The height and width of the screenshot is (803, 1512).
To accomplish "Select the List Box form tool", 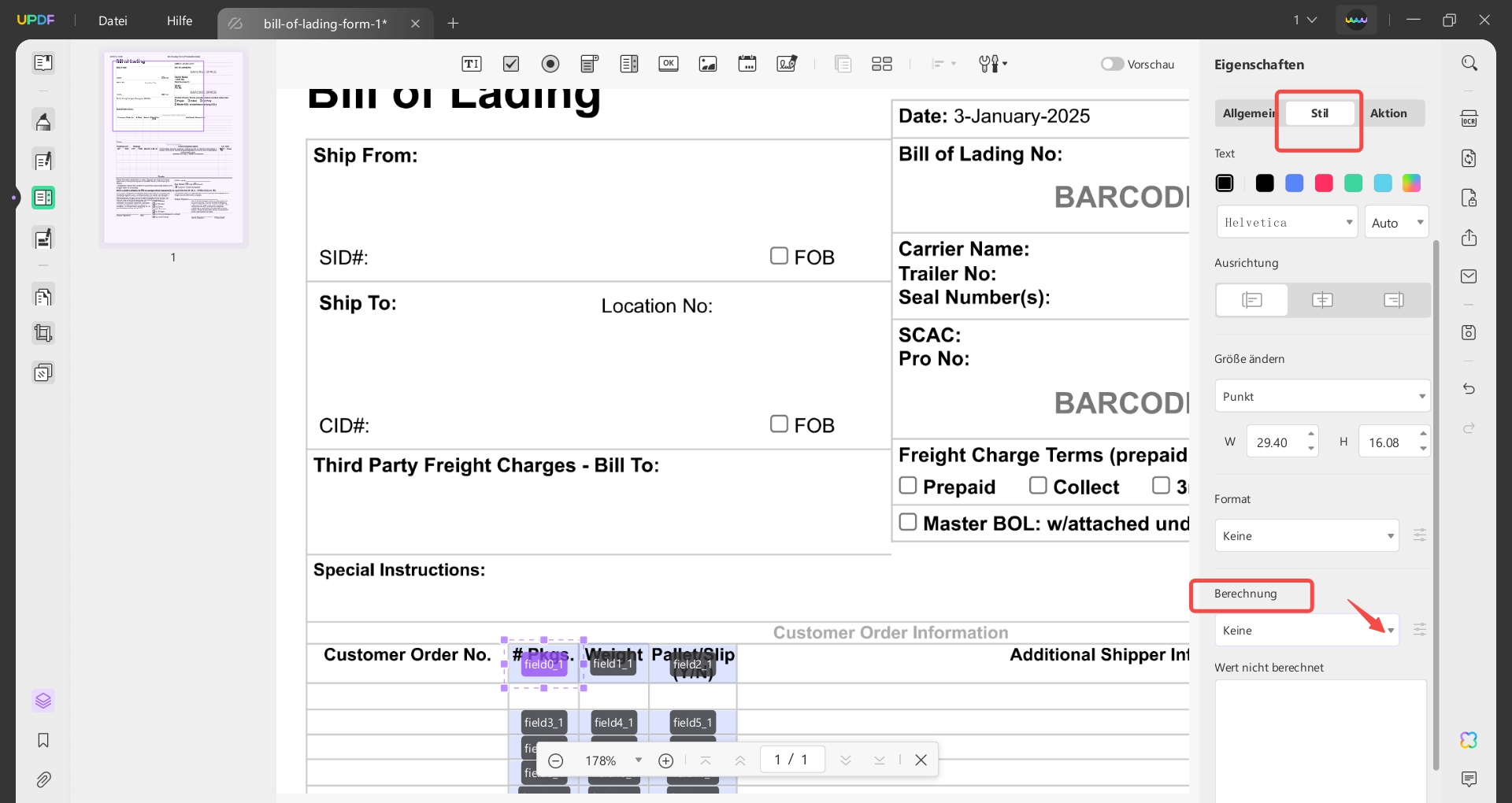I will tap(629, 64).
